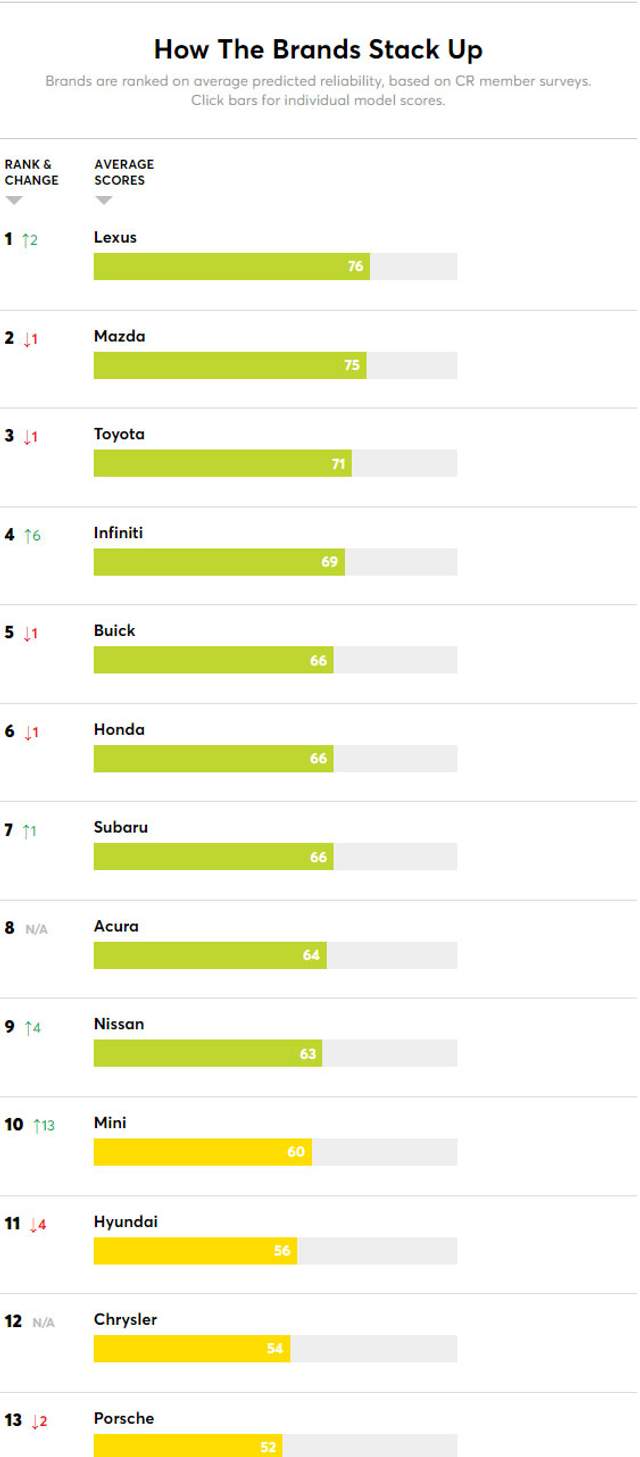
Task: Click the green up arrow for Subaru rank
Action: click(x=27, y=831)
